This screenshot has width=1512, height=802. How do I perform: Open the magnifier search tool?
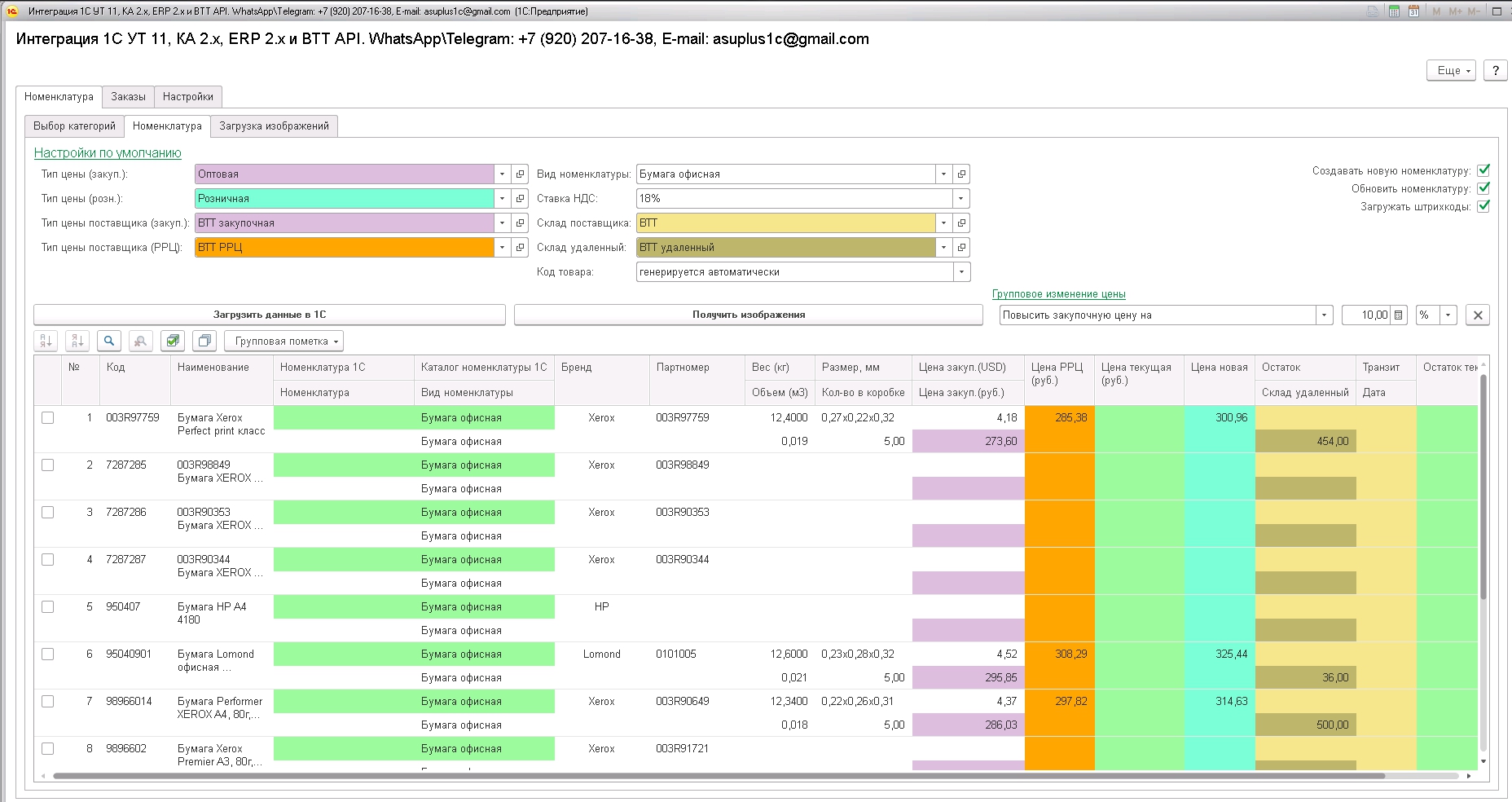click(109, 341)
